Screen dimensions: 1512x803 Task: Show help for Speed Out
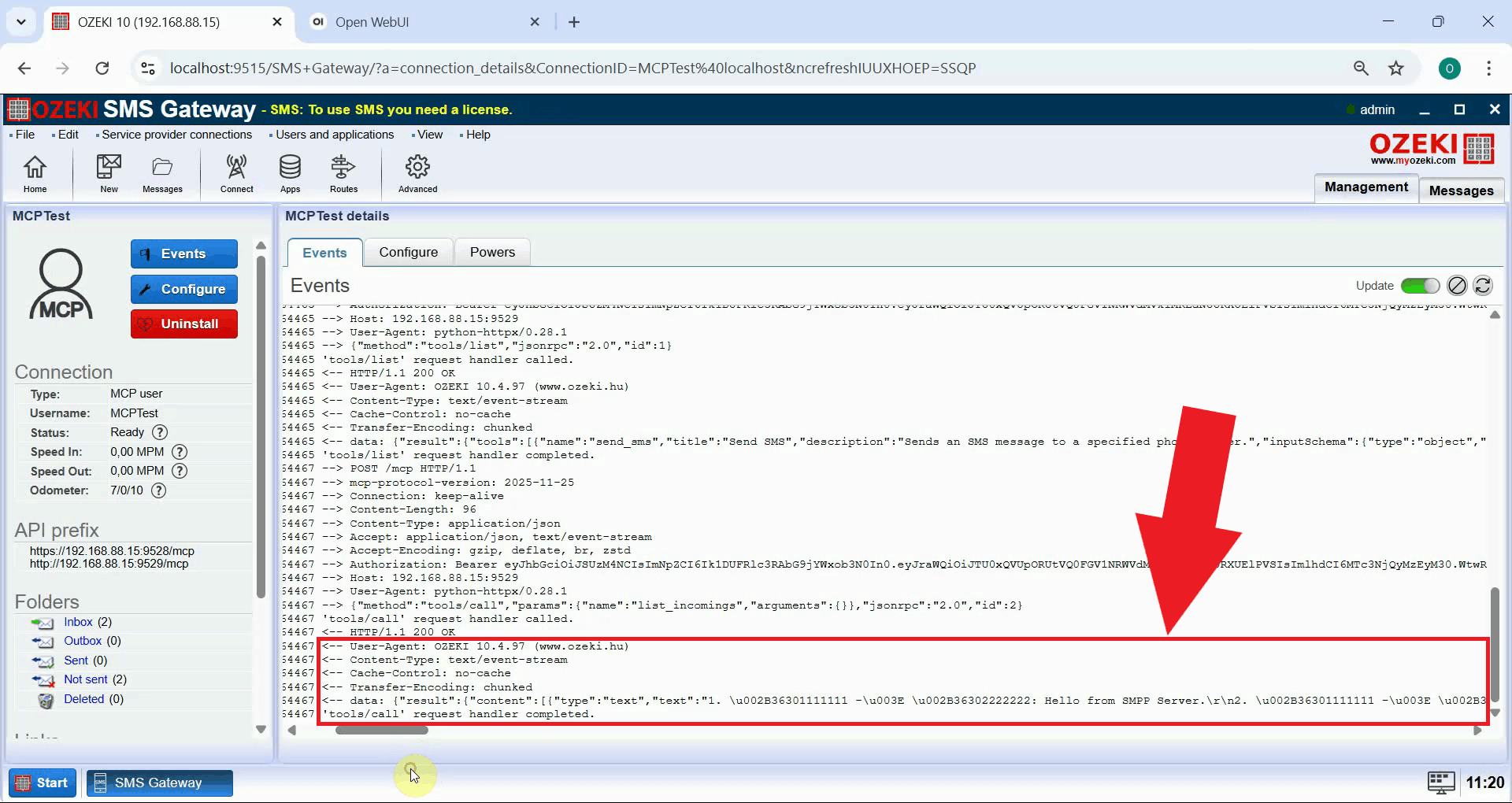click(x=180, y=471)
